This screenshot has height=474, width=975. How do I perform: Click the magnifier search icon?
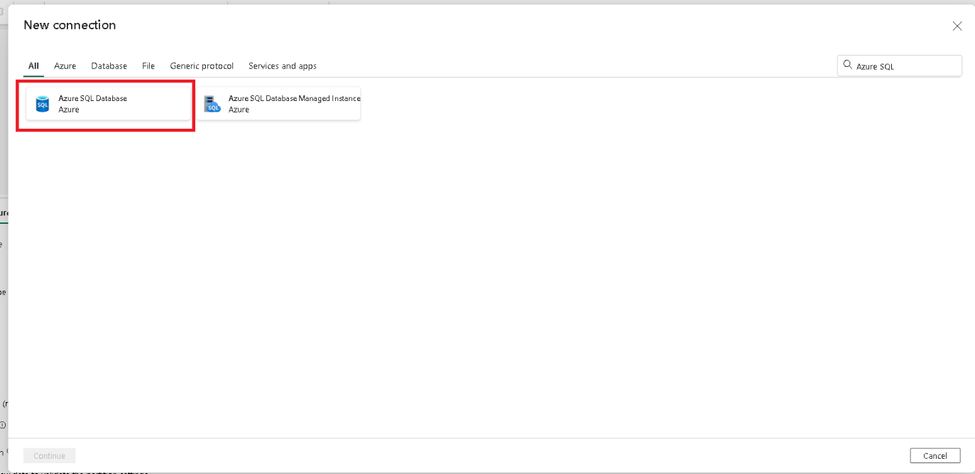(847, 65)
